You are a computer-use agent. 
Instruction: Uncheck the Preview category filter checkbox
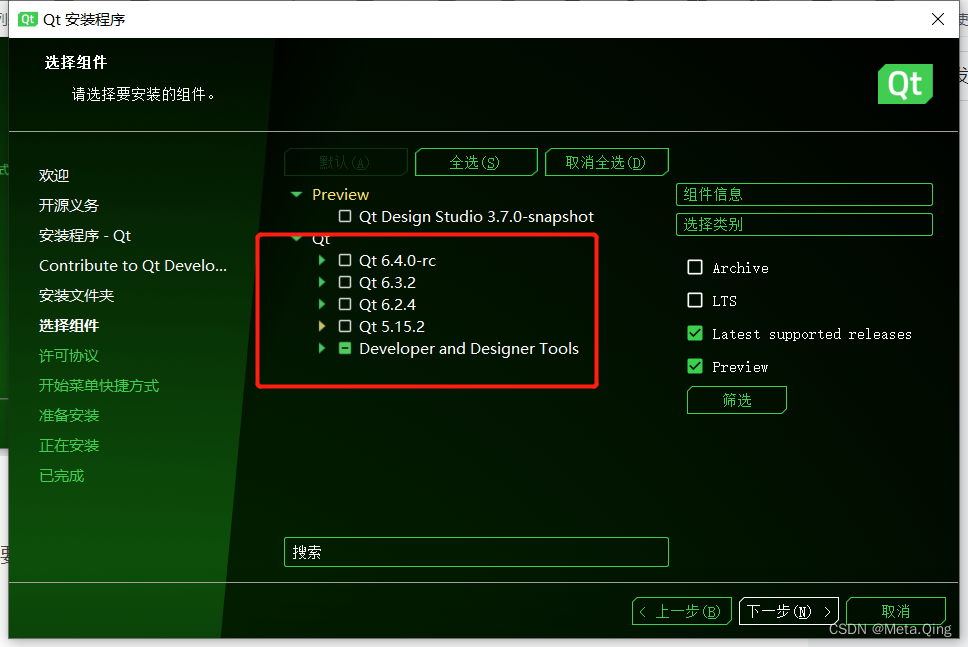click(x=695, y=366)
